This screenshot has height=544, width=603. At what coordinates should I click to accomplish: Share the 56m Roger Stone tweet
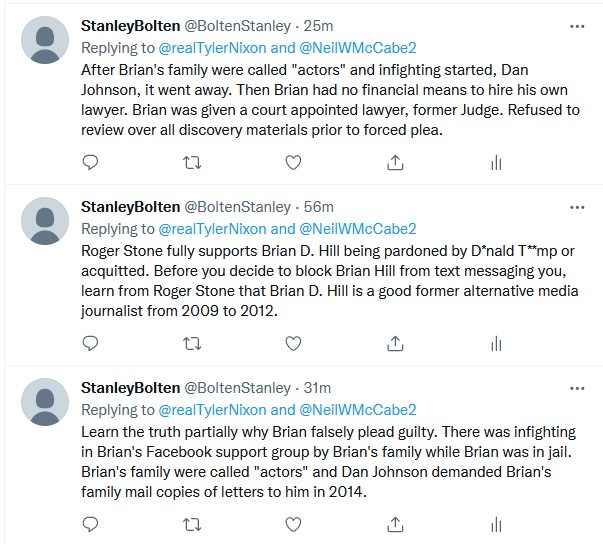[x=395, y=343]
